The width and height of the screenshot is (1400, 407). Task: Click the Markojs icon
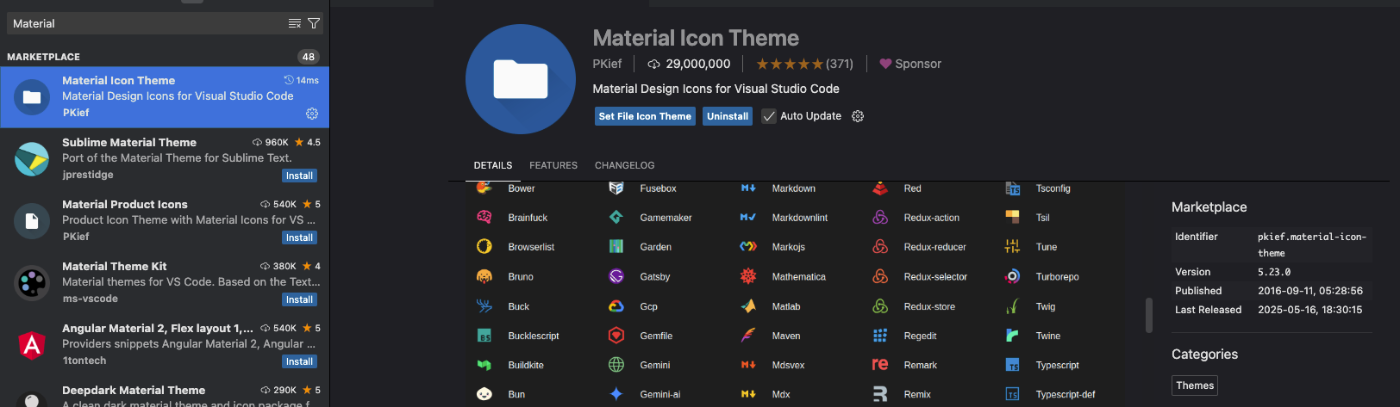coord(748,247)
